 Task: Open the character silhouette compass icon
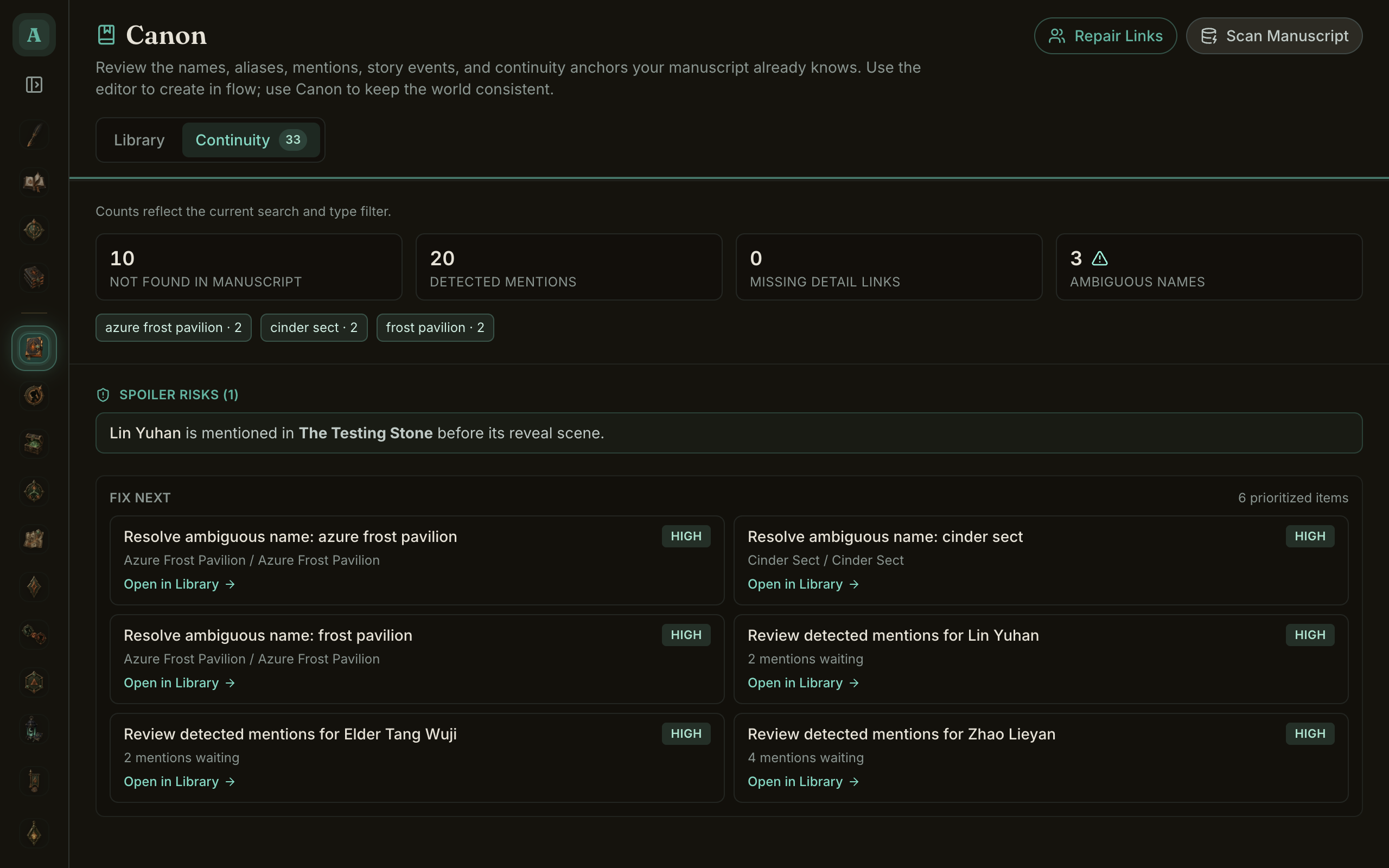coord(34,395)
